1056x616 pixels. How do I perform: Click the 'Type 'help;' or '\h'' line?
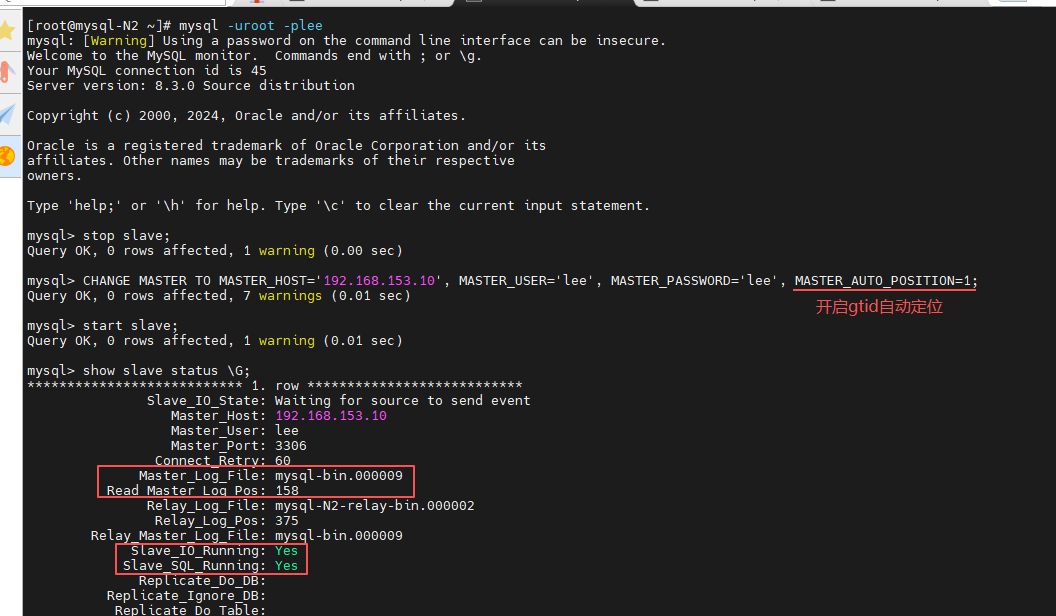pyautogui.click(x=338, y=205)
